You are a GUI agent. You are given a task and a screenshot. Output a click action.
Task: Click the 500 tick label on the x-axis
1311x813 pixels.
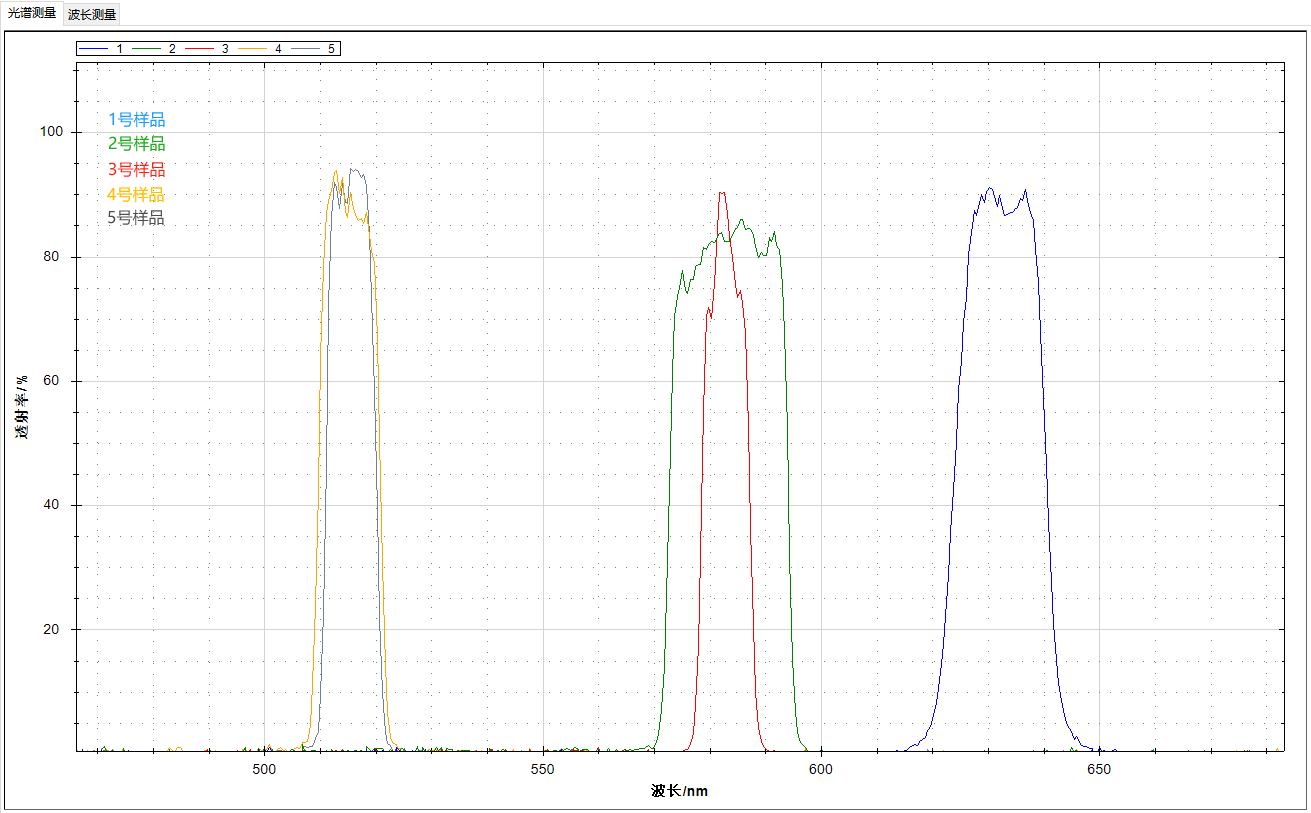[263, 770]
